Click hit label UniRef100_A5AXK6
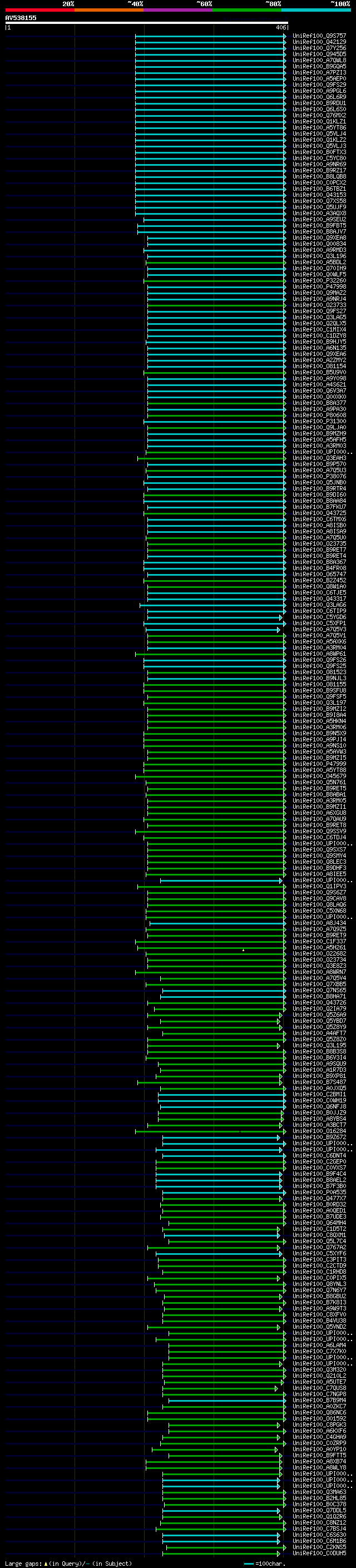The height and width of the screenshot is (1568, 356). click(319, 641)
